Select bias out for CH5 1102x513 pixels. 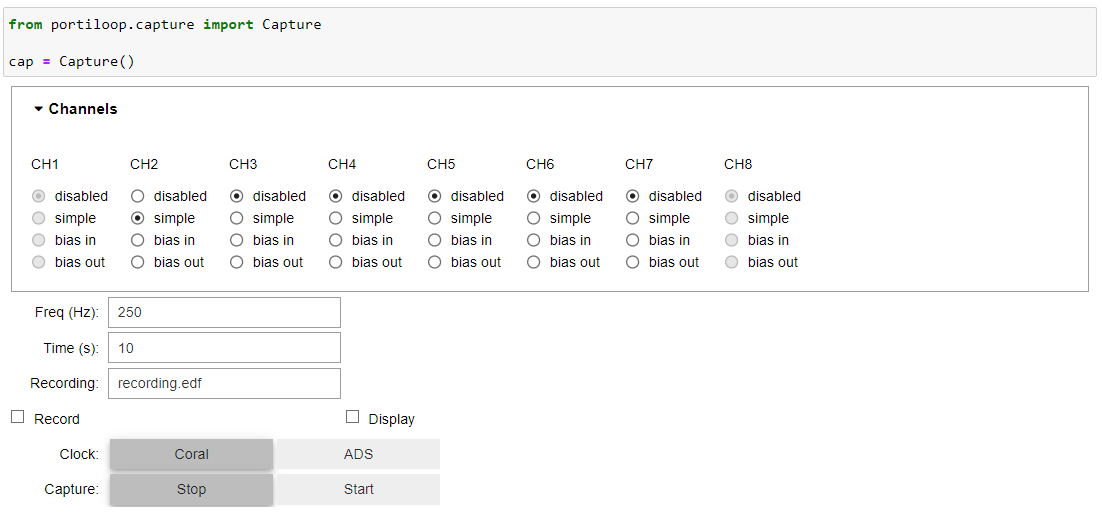click(x=435, y=262)
